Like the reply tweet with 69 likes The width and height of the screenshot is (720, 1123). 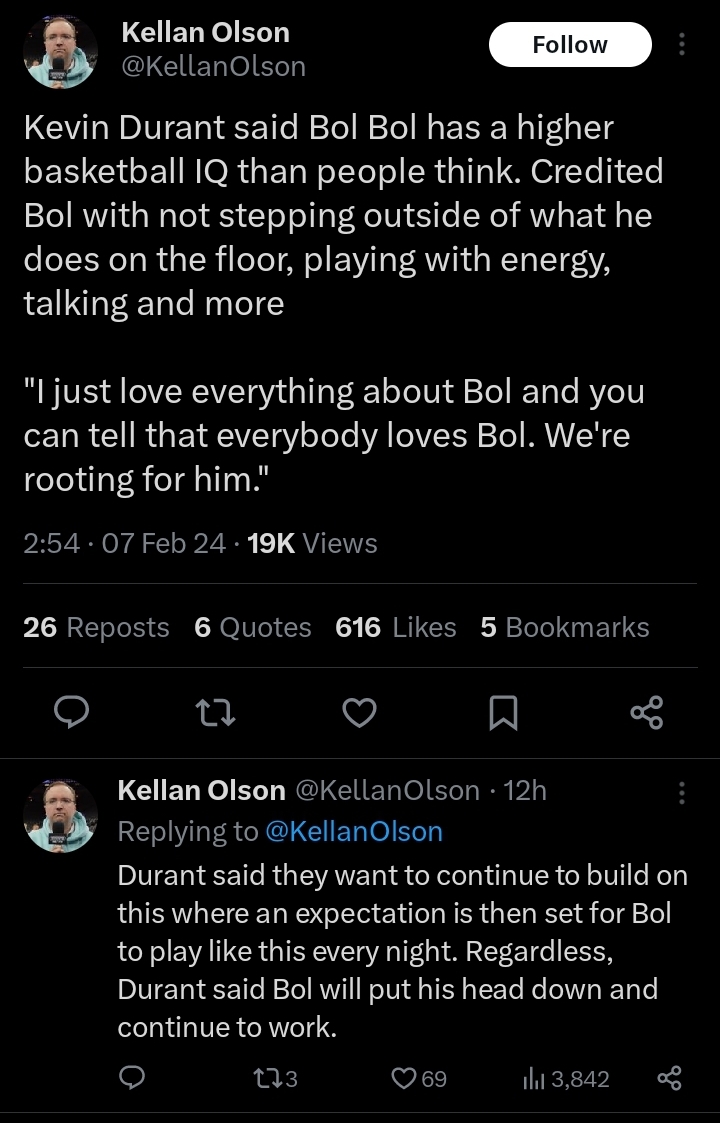click(418, 1078)
